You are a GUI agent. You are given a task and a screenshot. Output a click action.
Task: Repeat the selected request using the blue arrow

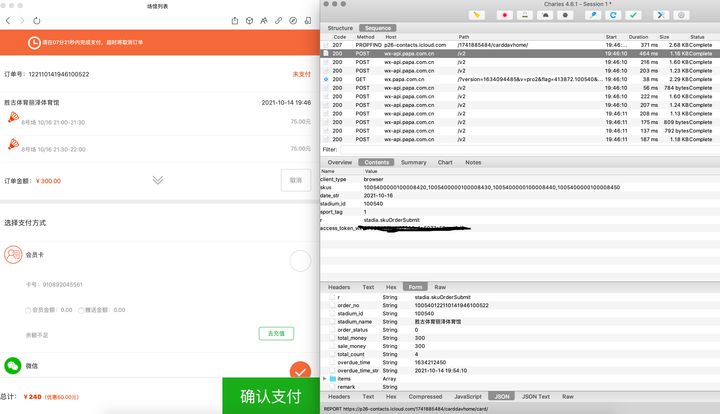613,15
